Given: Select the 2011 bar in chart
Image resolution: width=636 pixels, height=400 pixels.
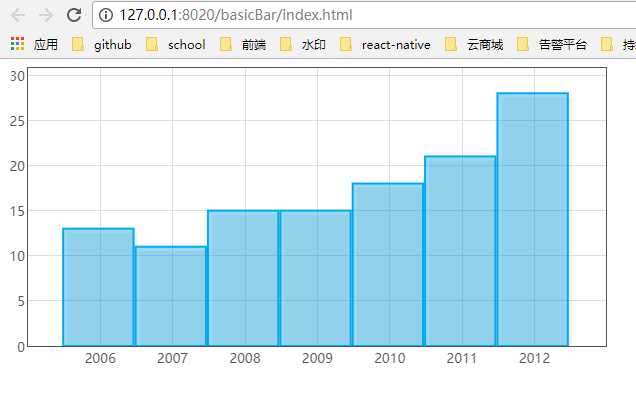Looking at the screenshot, I should [x=460, y=251].
